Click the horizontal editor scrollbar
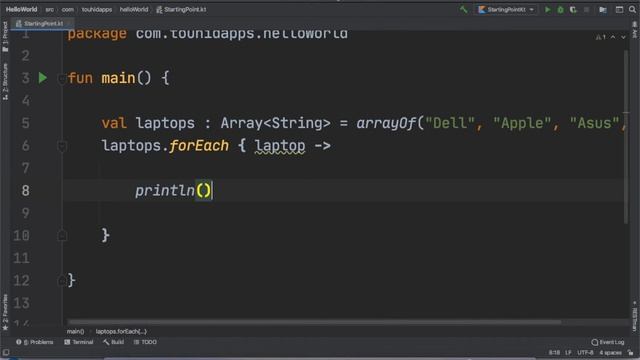Screen dimensions: 640x360 [314, 322]
